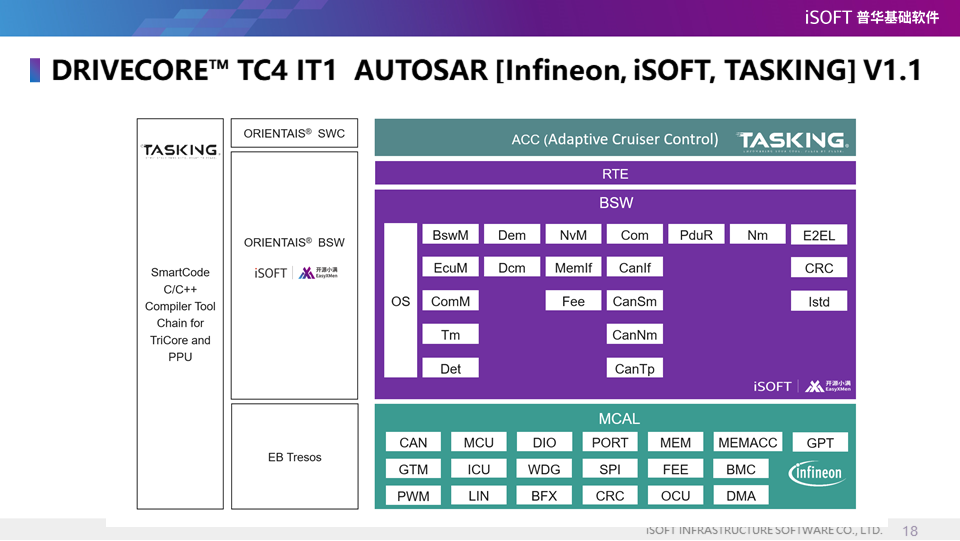Select the E2EL module box
Viewport: 960px width, 541px height.
tap(819, 235)
